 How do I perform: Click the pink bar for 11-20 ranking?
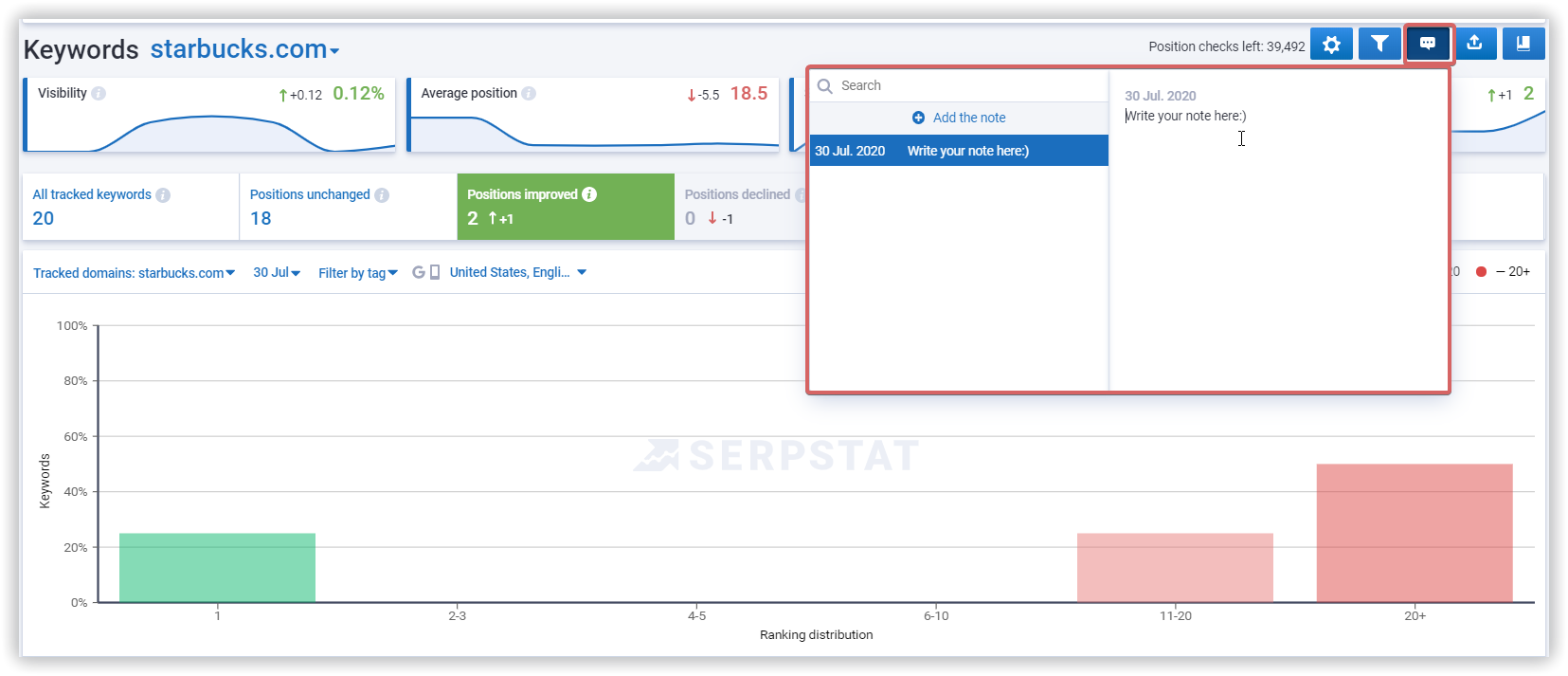(1175, 568)
